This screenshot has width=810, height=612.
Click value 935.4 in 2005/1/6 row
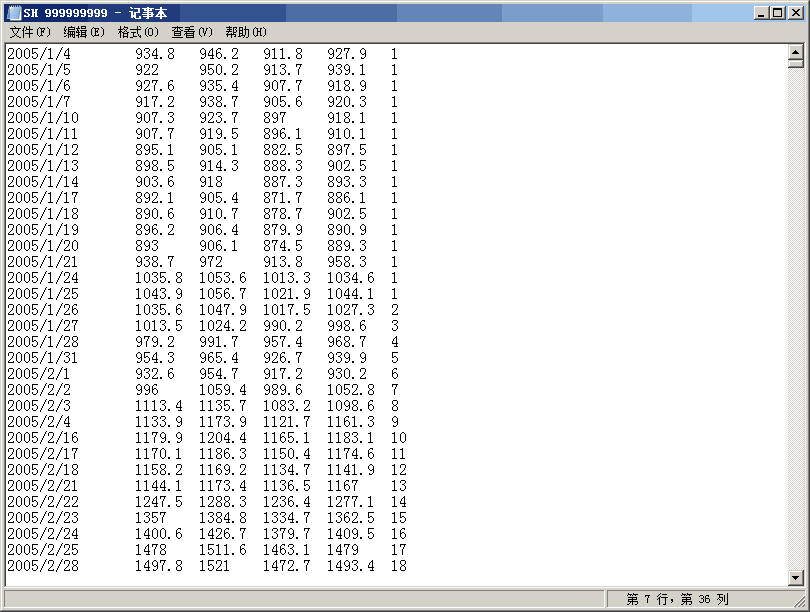[219, 86]
